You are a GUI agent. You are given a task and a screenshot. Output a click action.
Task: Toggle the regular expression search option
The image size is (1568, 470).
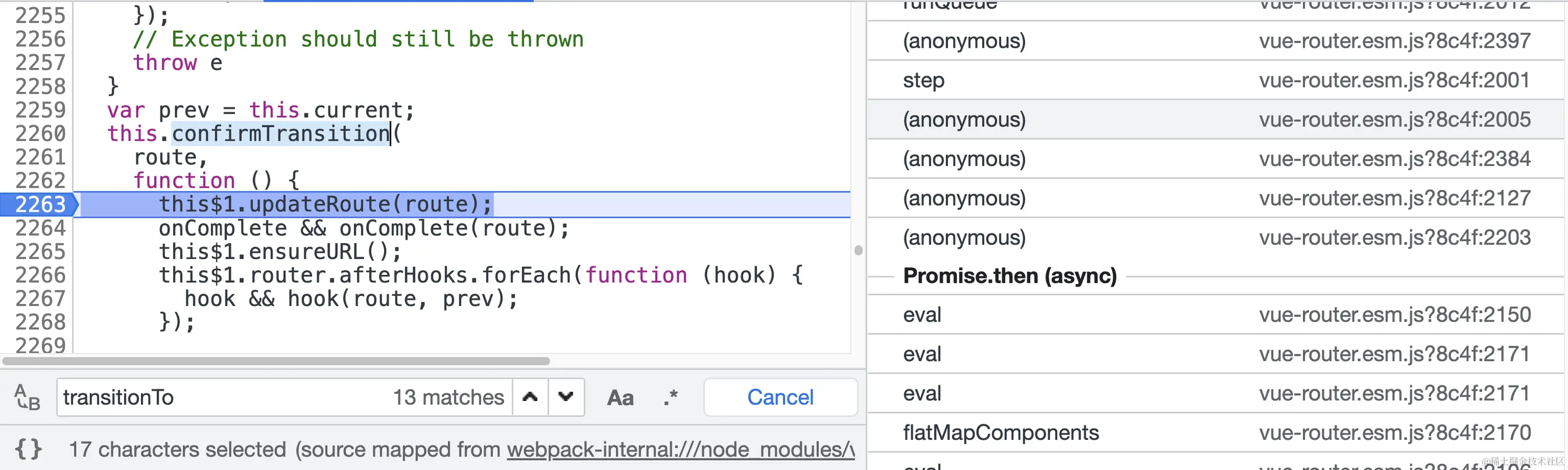(x=671, y=397)
